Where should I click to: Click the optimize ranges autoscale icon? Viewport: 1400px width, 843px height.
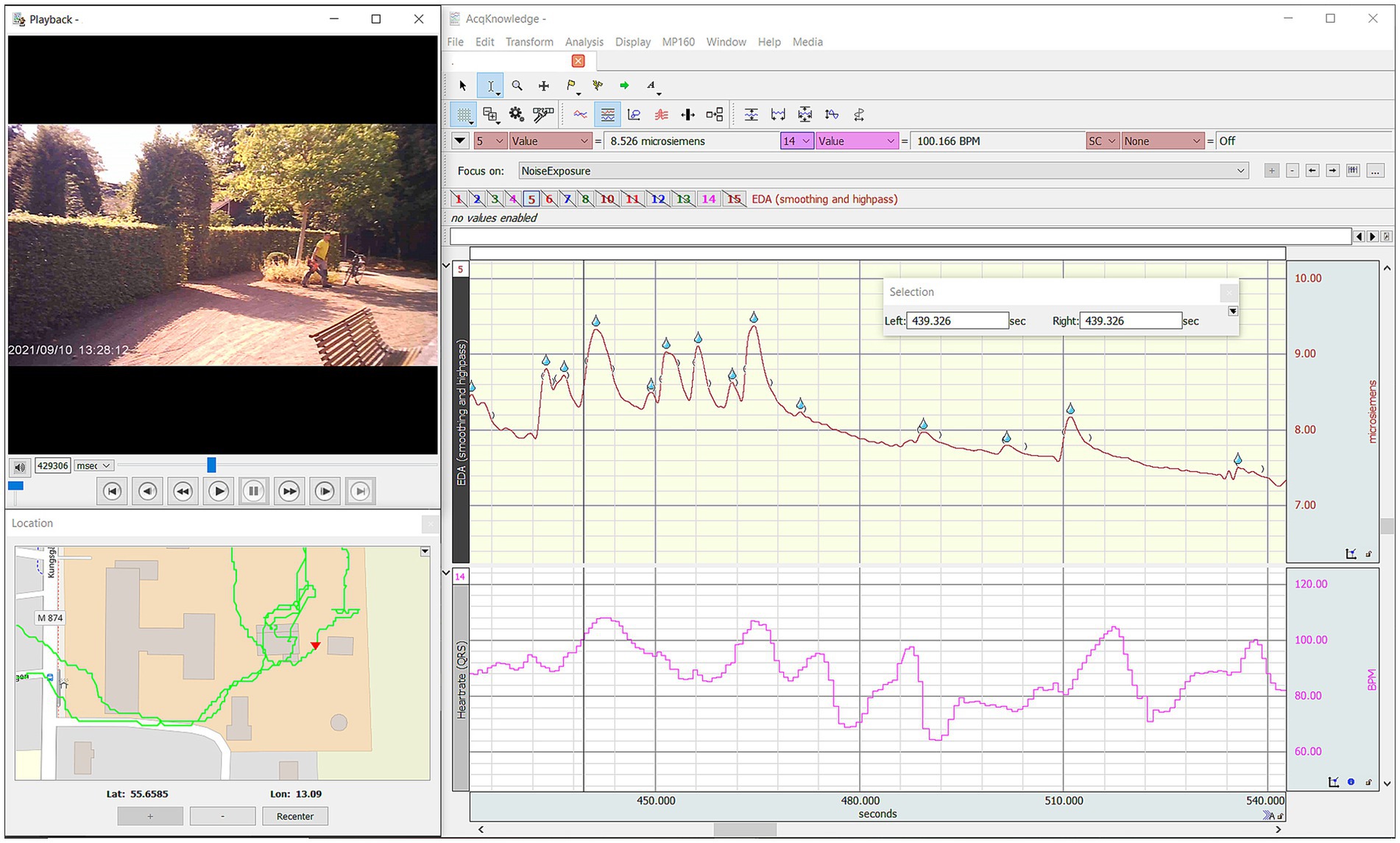point(805,115)
